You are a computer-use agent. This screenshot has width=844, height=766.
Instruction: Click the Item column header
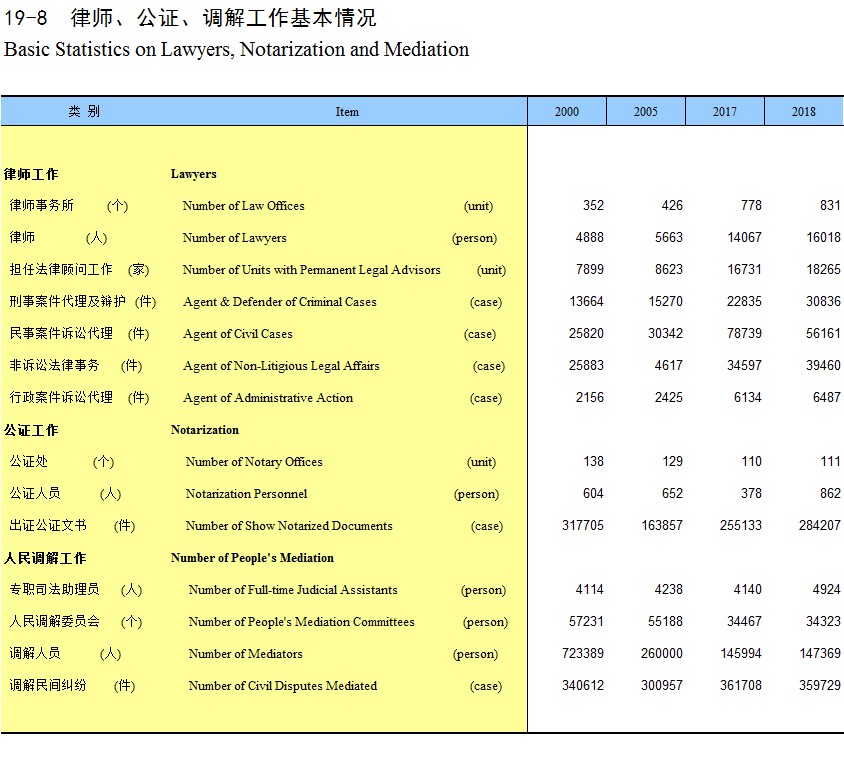click(347, 111)
